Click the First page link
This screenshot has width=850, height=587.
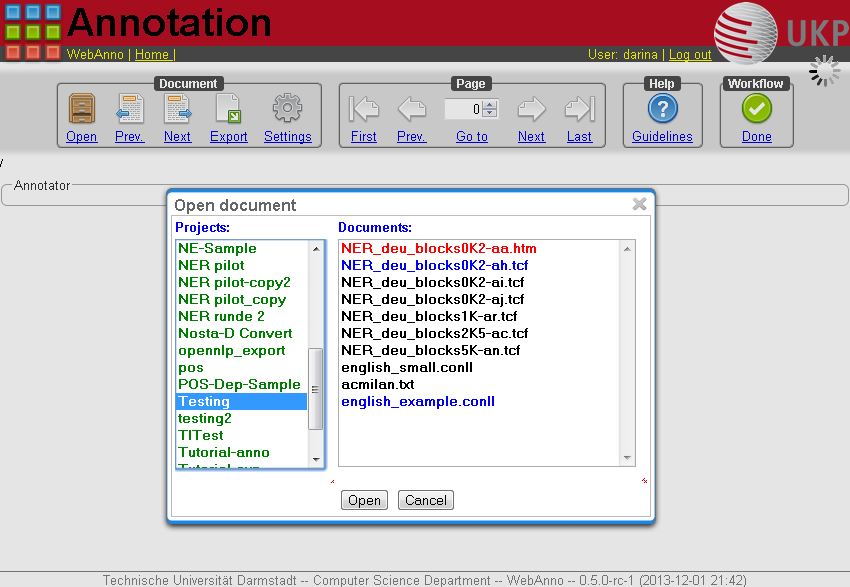363,137
